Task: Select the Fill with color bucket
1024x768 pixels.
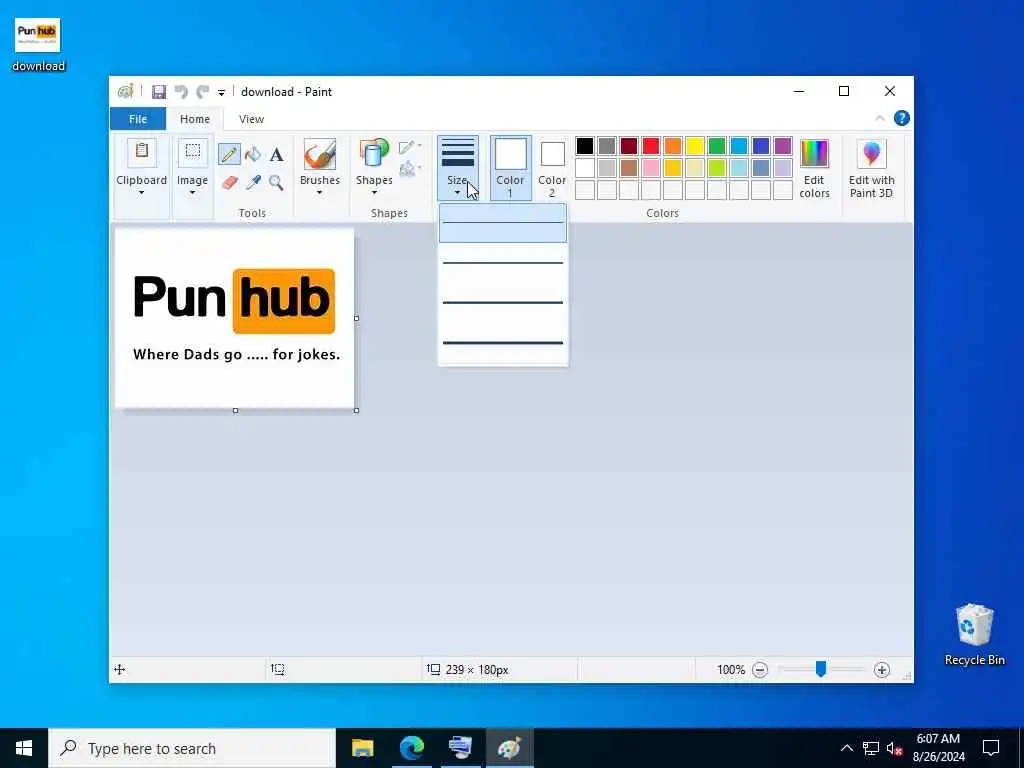Action: (253, 155)
